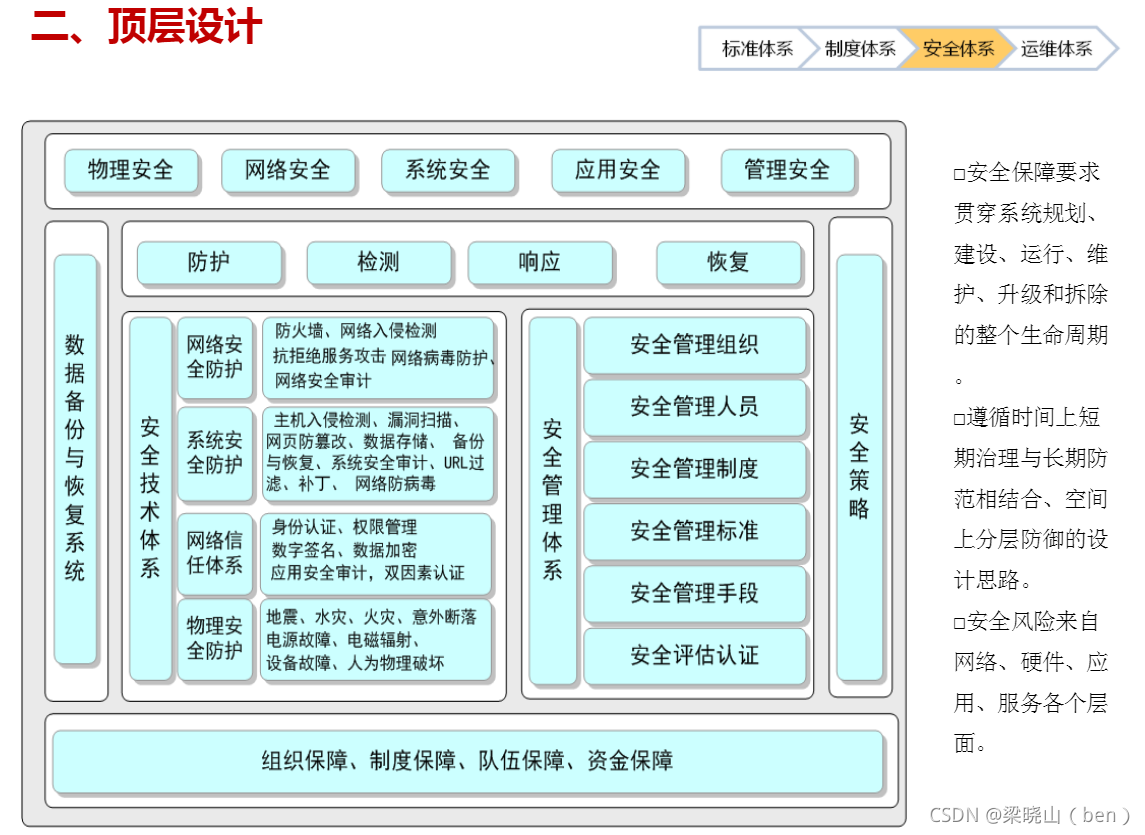Click the vertical 安全策略 bar
The width and height of the screenshot is (1145, 835).
coord(859,468)
